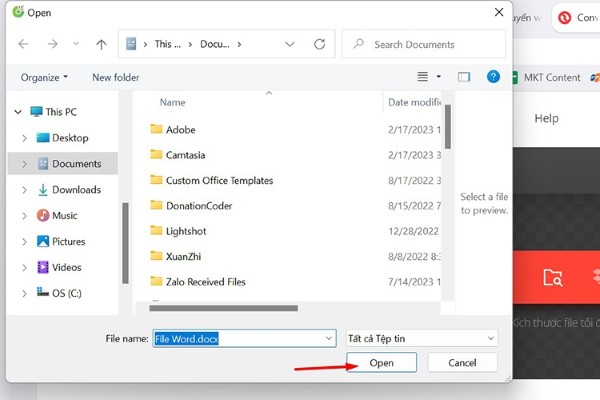The height and width of the screenshot is (400, 600).
Task: Select the Camtasia folder
Action: pos(185,155)
